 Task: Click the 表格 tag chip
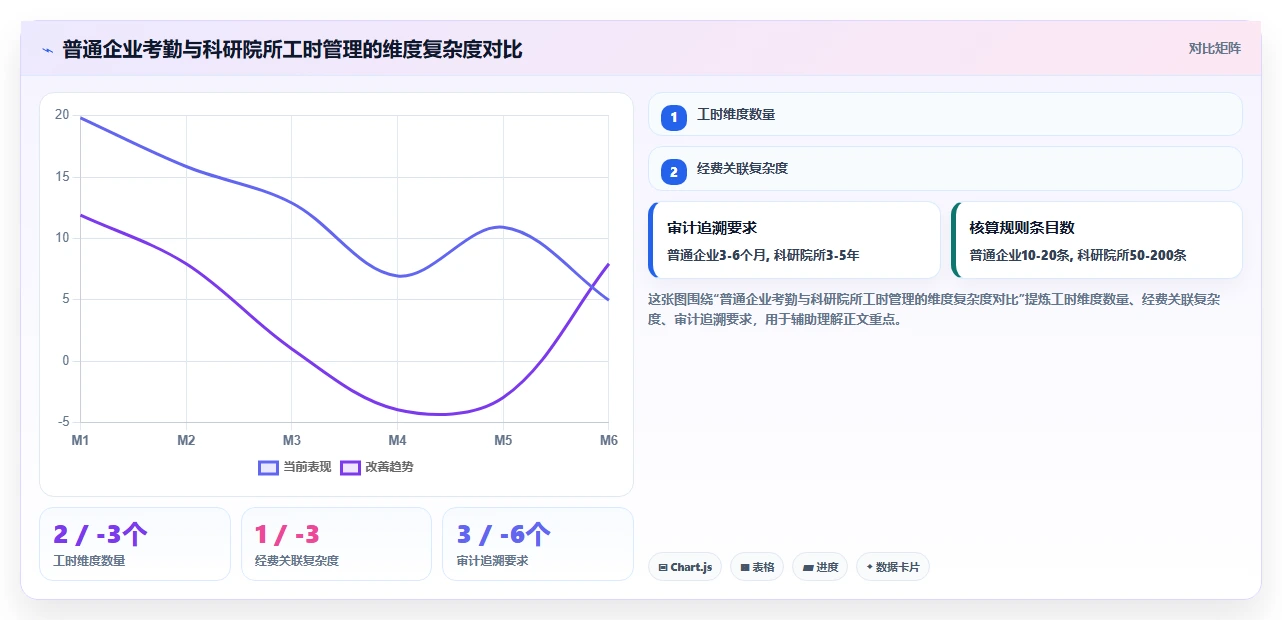[757, 567]
